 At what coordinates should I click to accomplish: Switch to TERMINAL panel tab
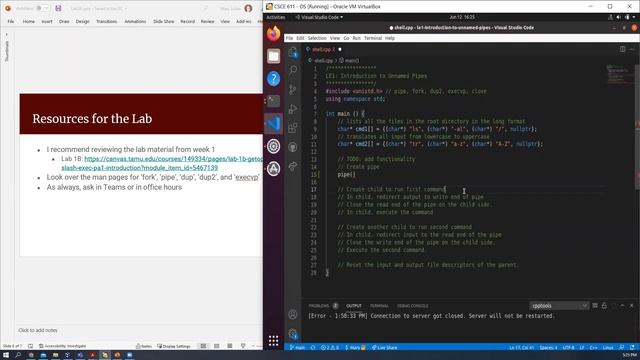[379, 306]
